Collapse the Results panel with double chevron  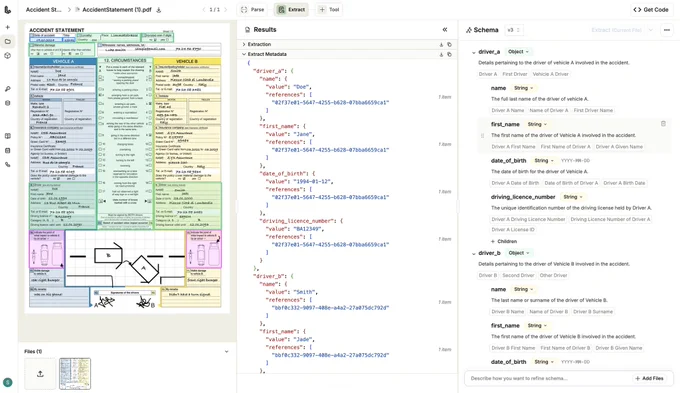tap(445, 29)
